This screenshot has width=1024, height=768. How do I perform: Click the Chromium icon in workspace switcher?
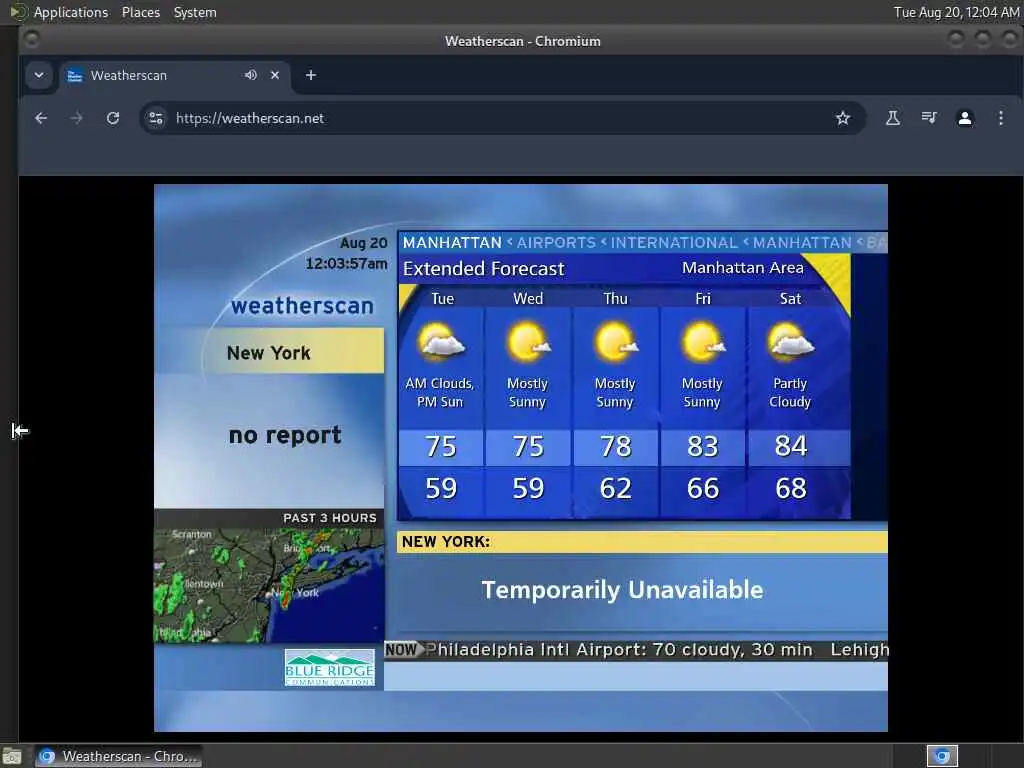[942, 756]
